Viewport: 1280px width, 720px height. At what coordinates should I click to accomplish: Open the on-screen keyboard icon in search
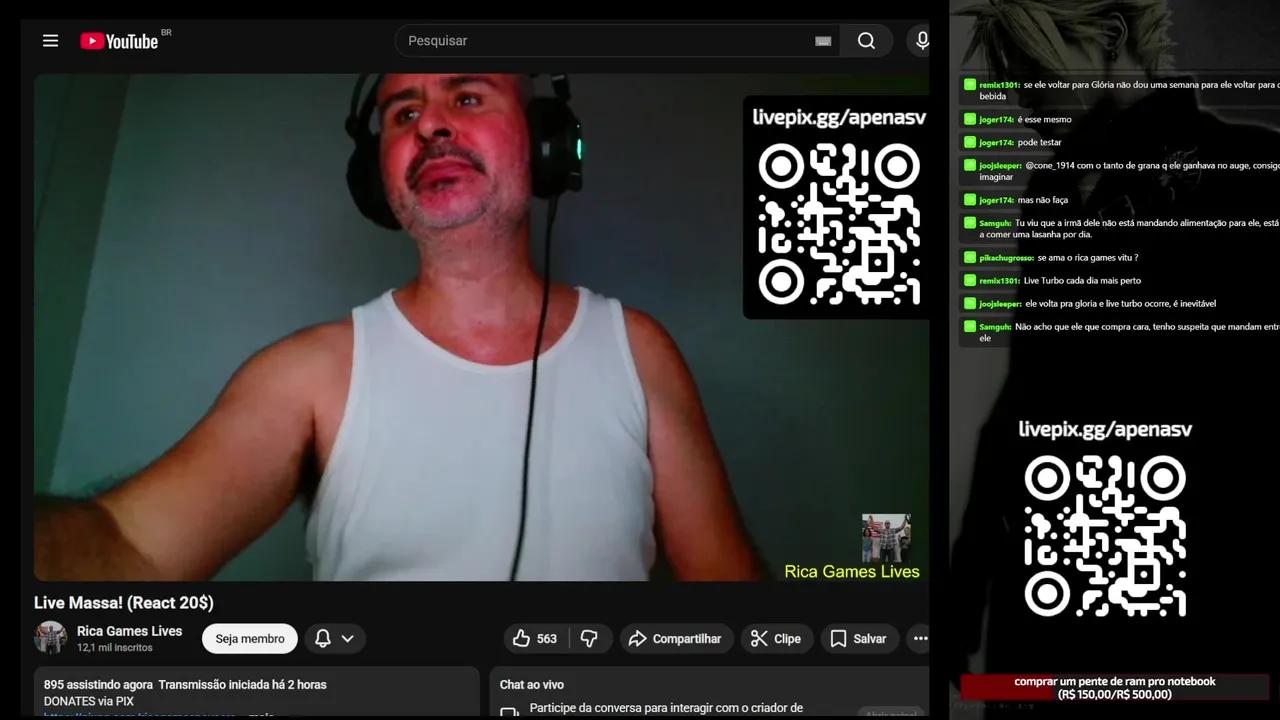823,41
